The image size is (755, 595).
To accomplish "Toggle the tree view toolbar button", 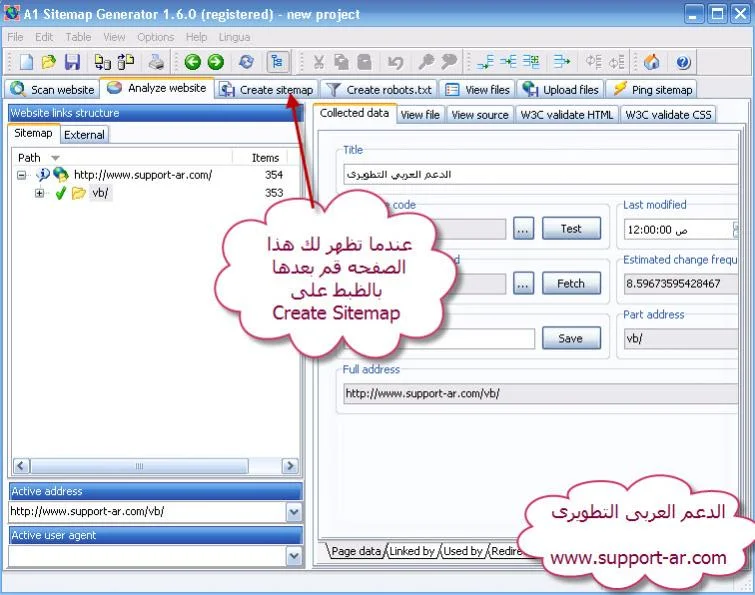I will pyautogui.click(x=277, y=62).
